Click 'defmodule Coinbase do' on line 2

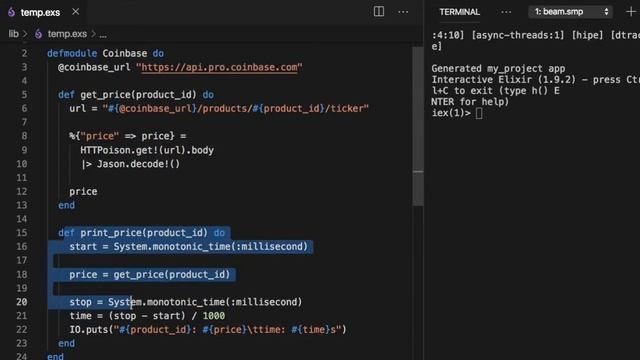point(105,53)
